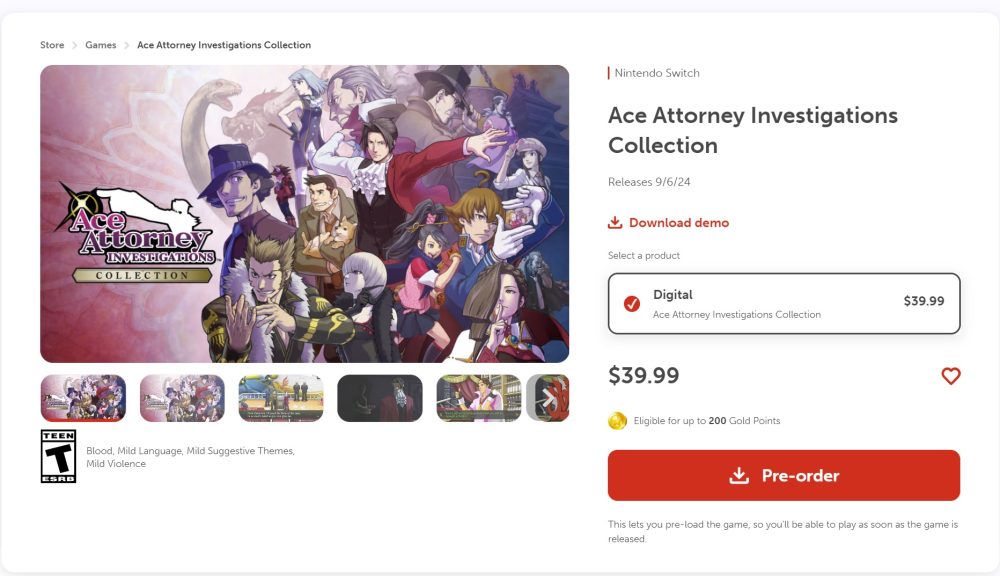View the third gameplay screenshot thumbnail
The width and height of the screenshot is (1000, 576).
[281, 398]
